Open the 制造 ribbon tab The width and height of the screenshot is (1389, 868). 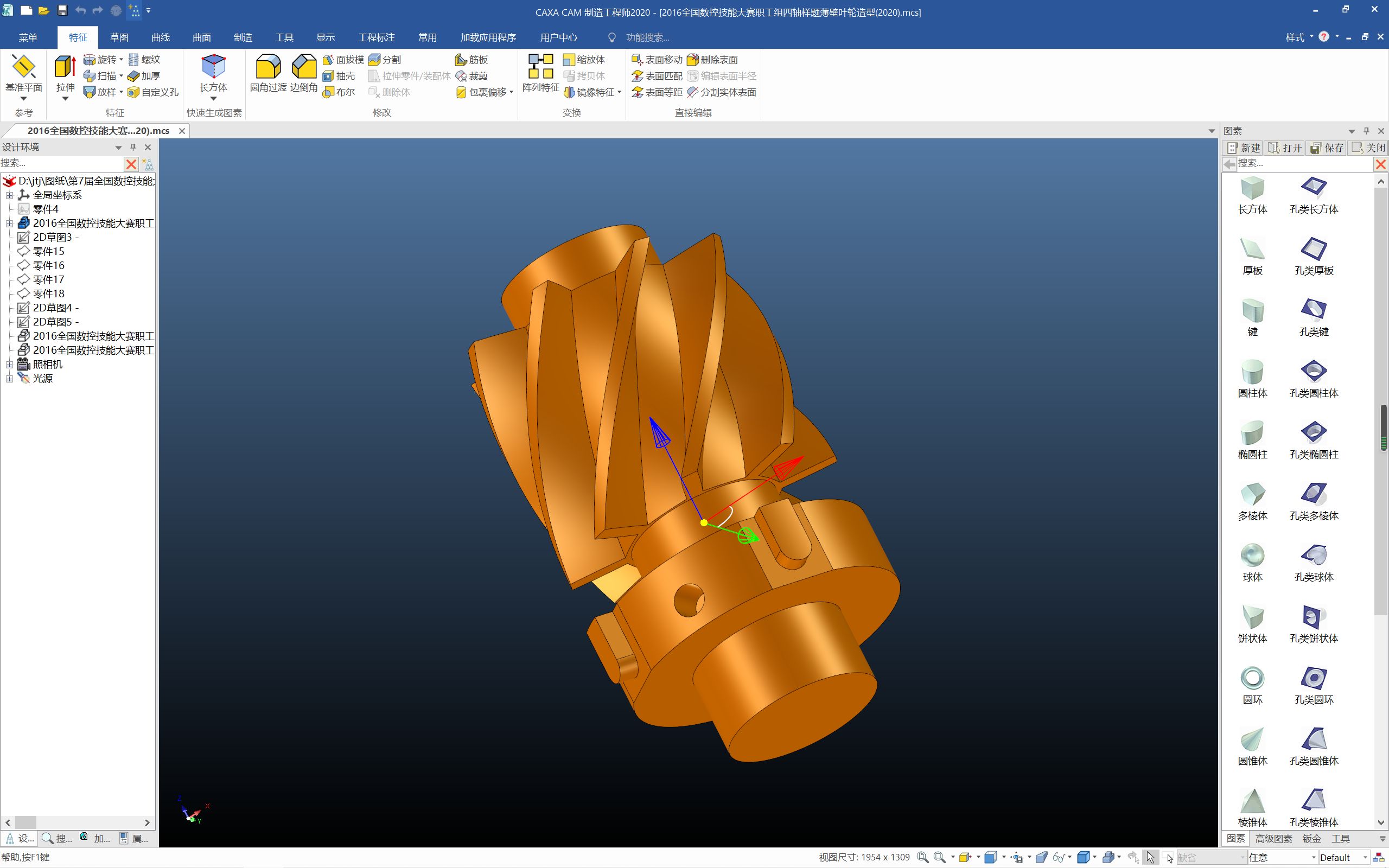243,37
